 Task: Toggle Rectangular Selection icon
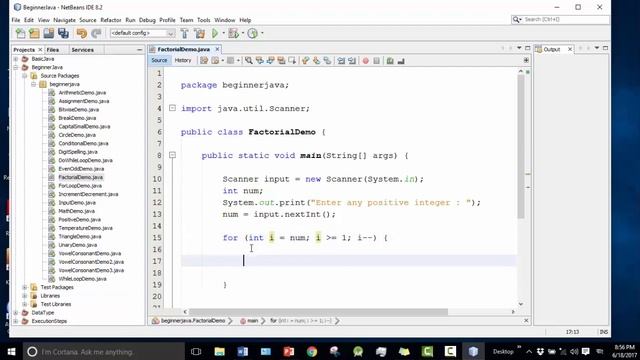coord(292,60)
